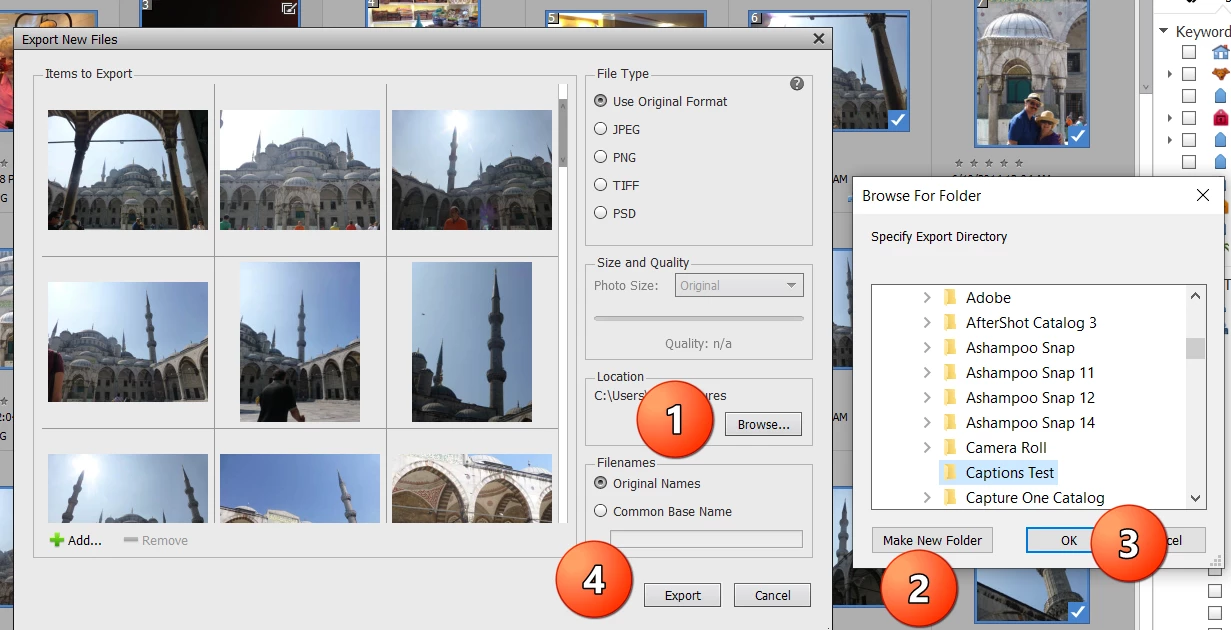Open the Photo Size dropdown
Screen dimensions: 1231x630
click(739, 285)
